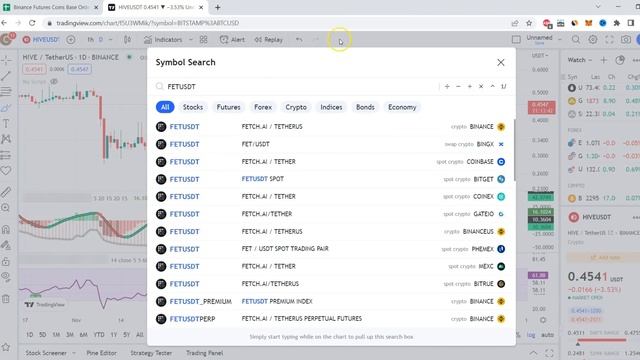Image resolution: width=640 pixels, height=360 pixels.
Task: Select the zoom in tool
Action: (x=6, y=208)
